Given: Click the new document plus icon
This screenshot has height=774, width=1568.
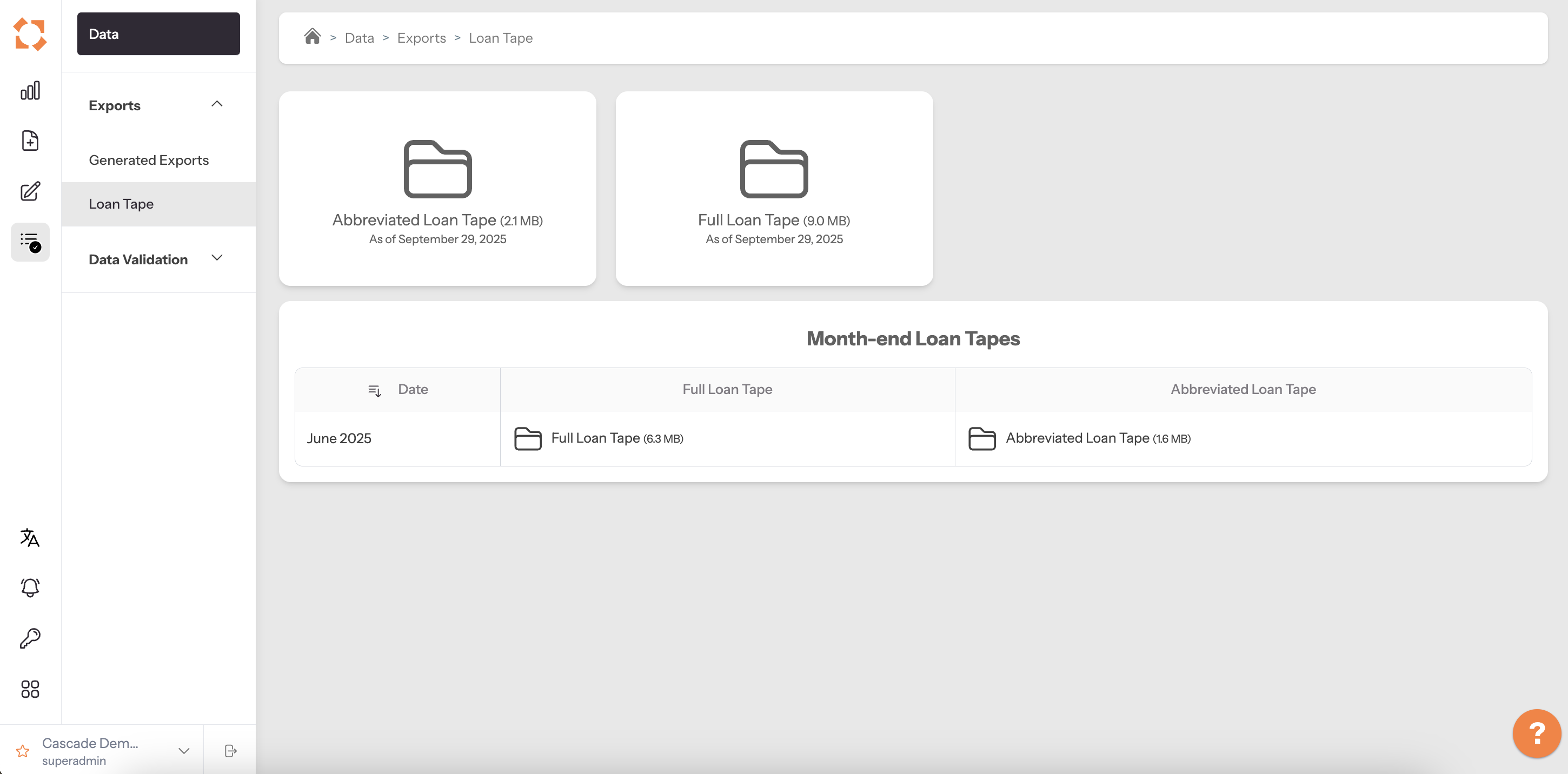Looking at the screenshot, I should click(30, 141).
